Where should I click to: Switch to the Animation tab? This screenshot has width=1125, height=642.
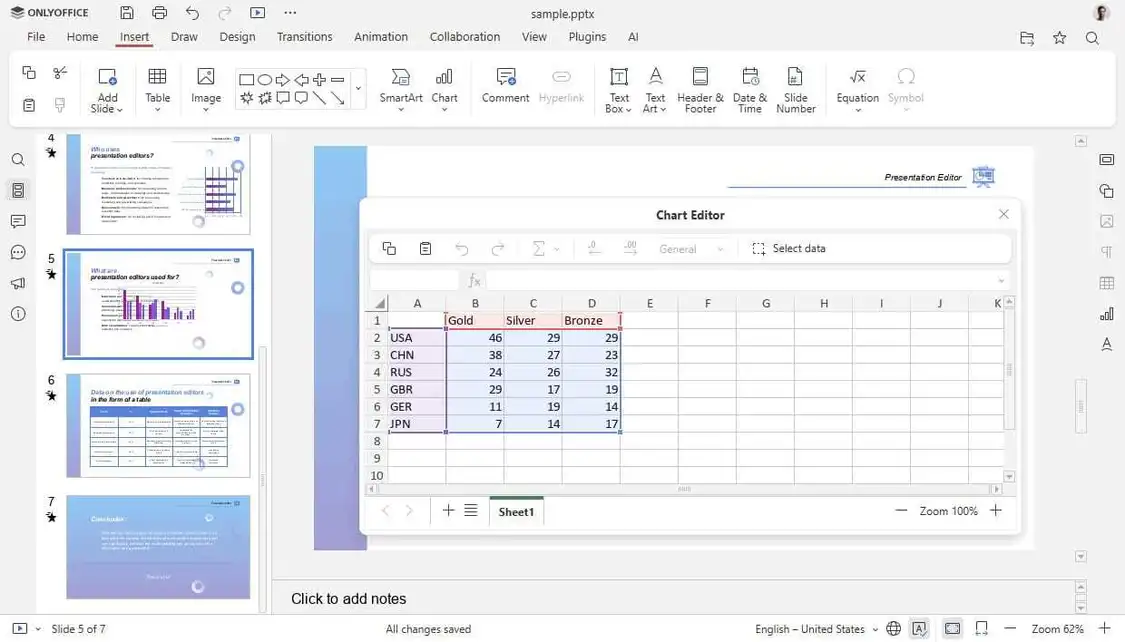click(381, 36)
